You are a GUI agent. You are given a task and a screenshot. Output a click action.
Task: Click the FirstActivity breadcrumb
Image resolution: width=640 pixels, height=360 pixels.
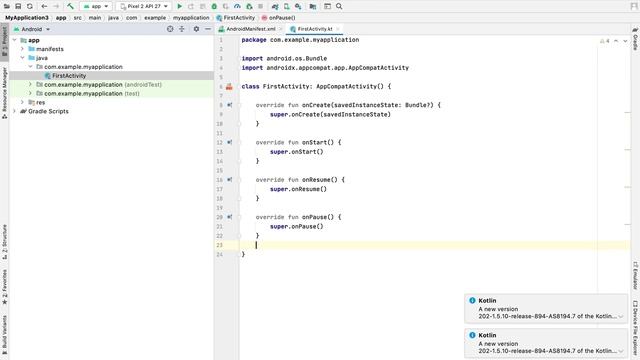coord(236,18)
